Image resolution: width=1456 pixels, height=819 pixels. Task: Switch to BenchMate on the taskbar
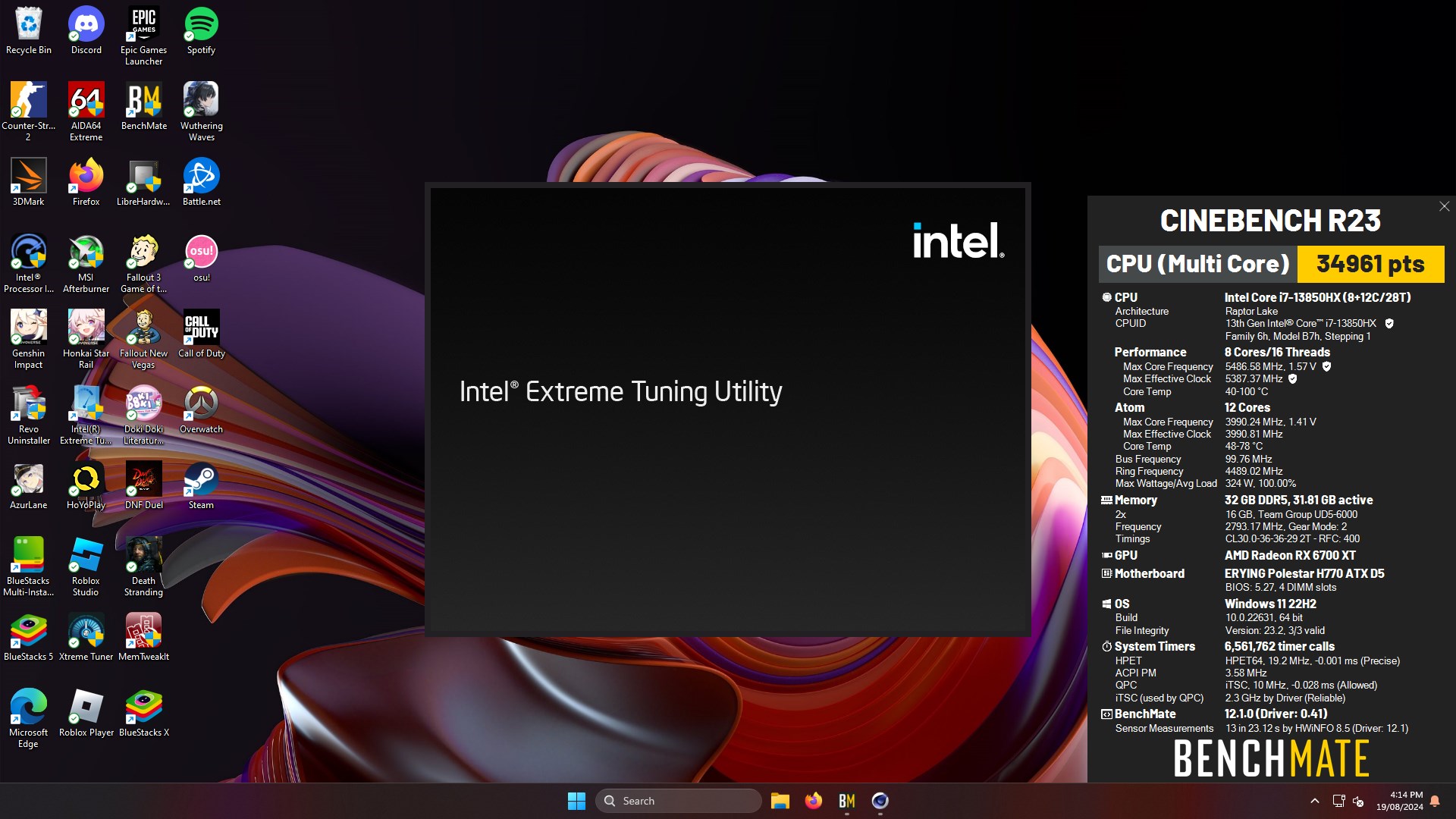(x=847, y=801)
